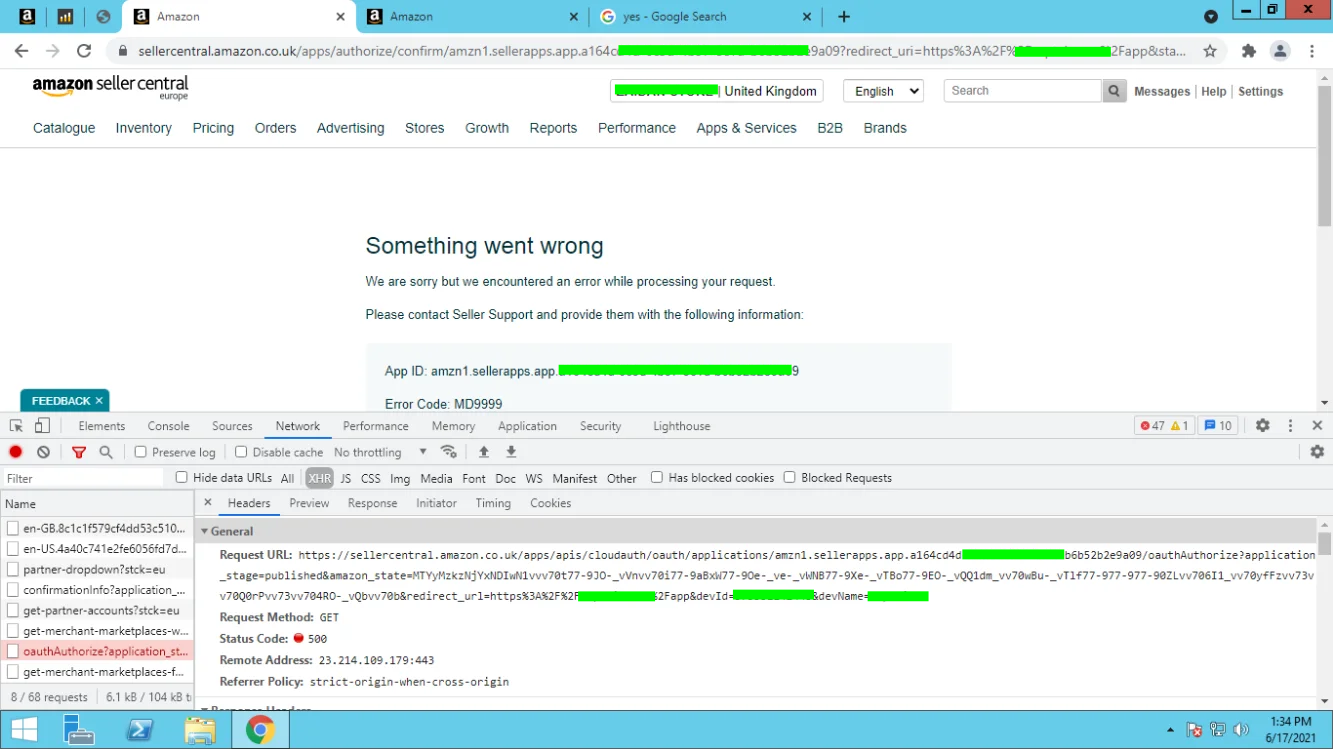Go back in browser history
Image resolution: width=1333 pixels, height=749 pixels.
click(22, 51)
